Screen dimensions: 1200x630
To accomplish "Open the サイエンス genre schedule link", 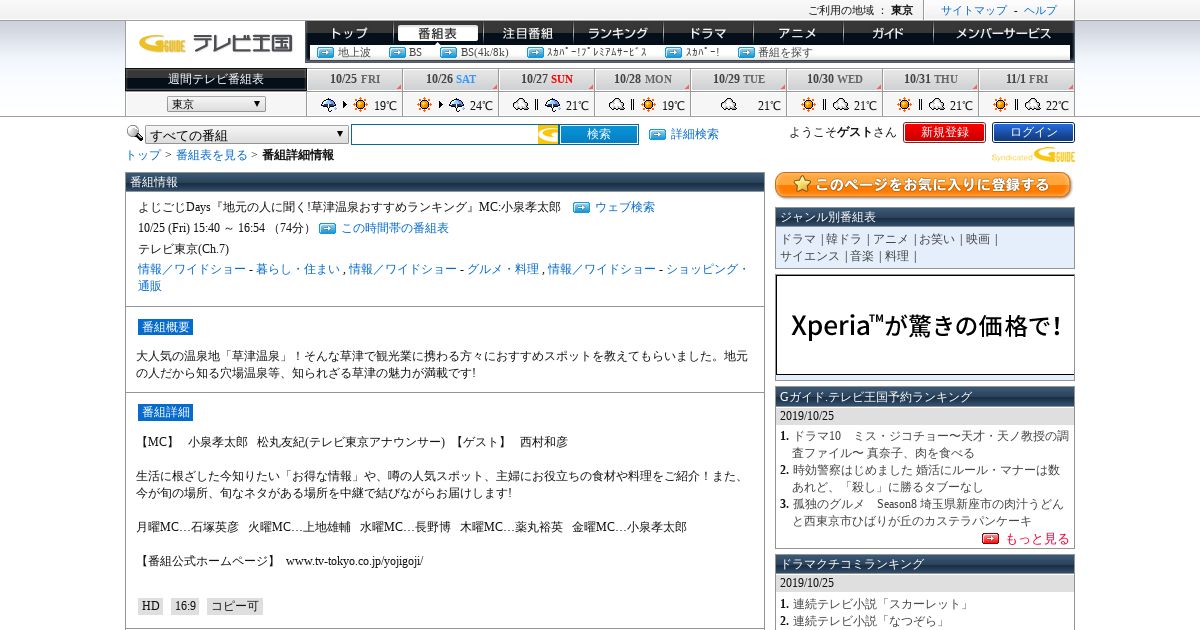I will point(810,256).
